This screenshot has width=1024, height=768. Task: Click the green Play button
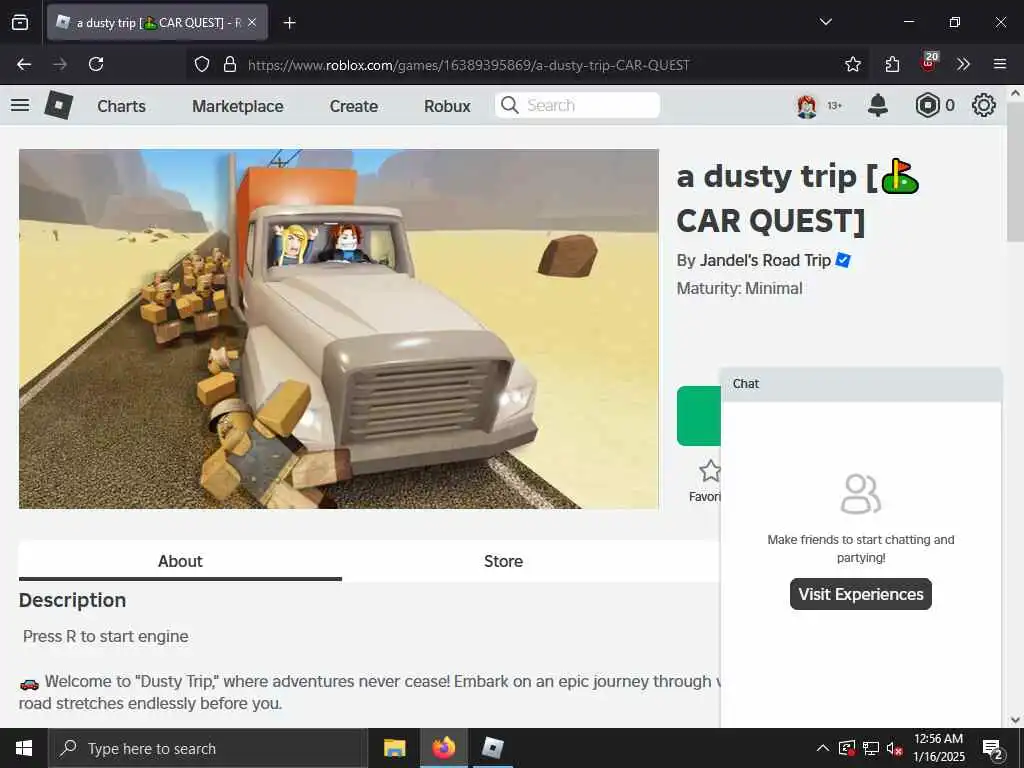(698, 416)
